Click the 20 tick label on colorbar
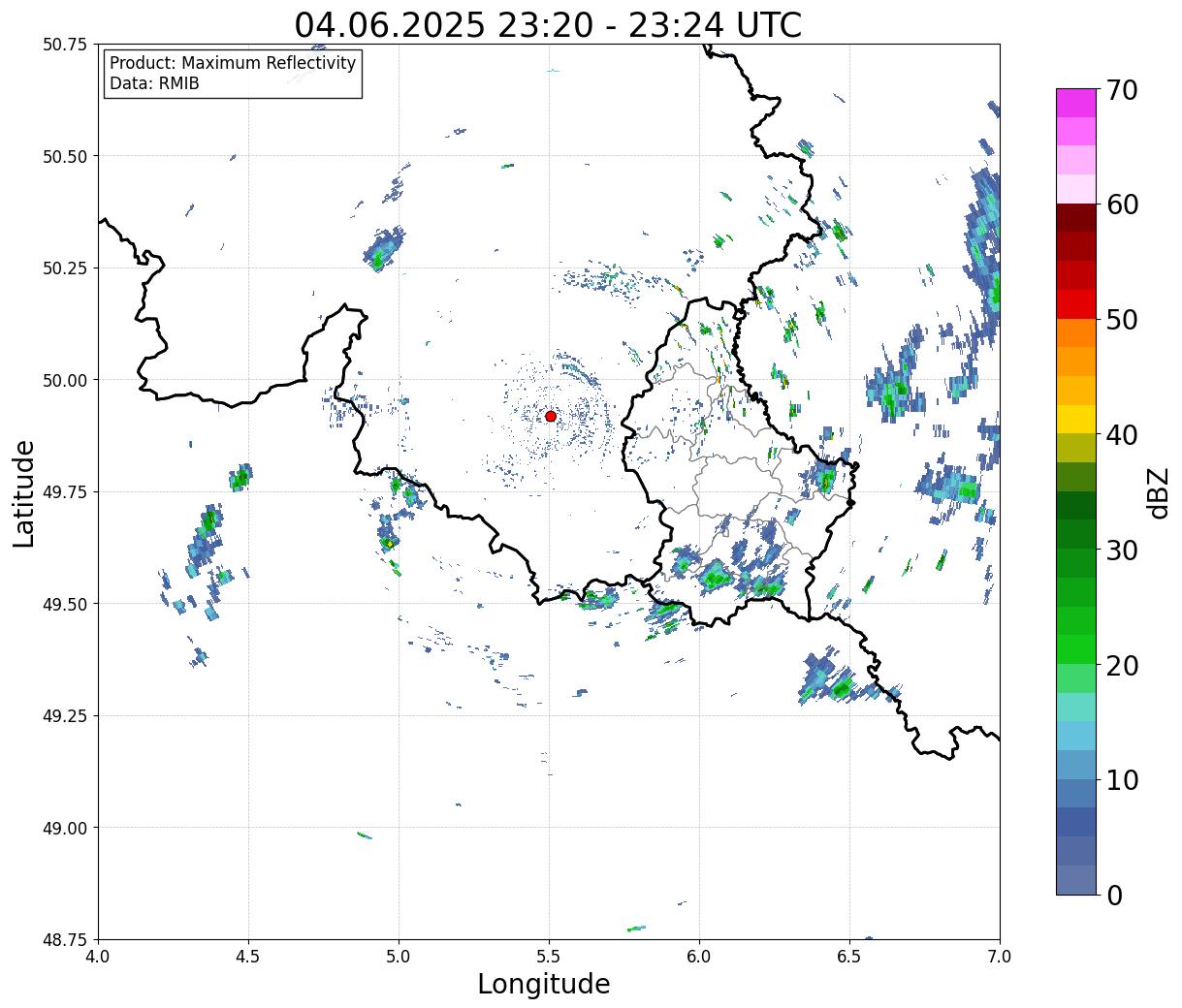The image size is (1182, 1008). pyautogui.click(x=1122, y=666)
